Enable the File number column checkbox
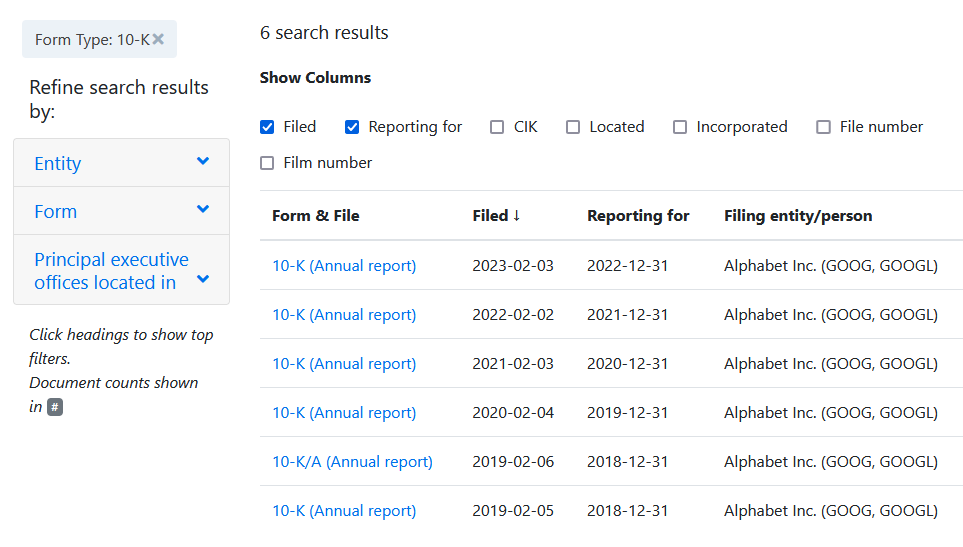Image resolution: width=963 pixels, height=547 pixels. tap(824, 127)
